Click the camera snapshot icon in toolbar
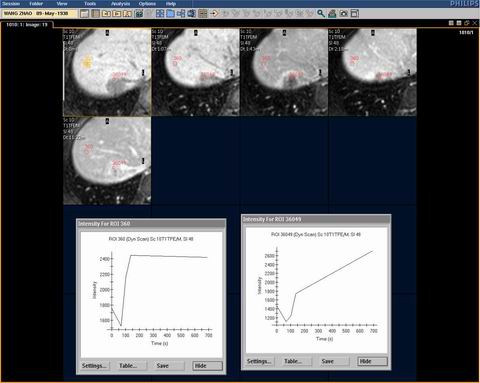This screenshot has width=480, height=383. pyautogui.click(x=343, y=14)
